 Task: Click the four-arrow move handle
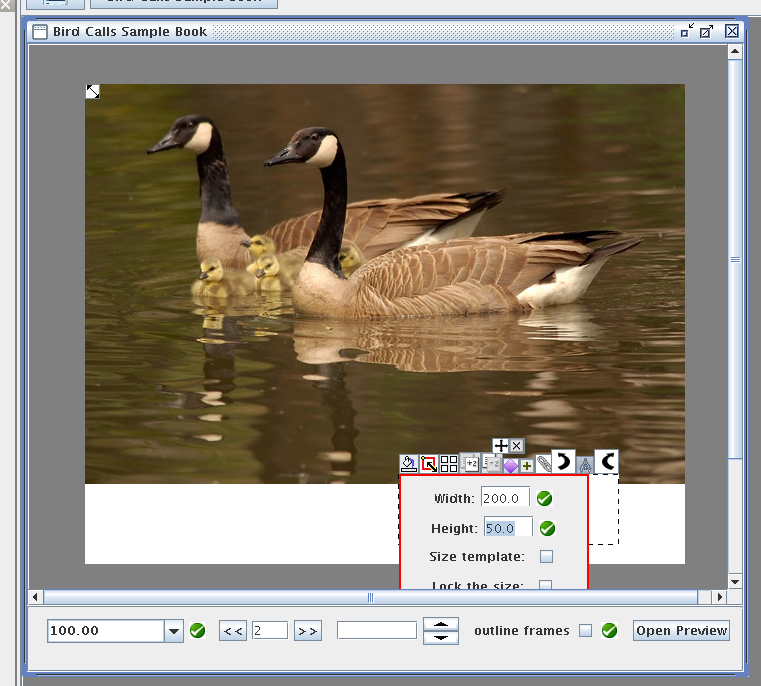(x=500, y=446)
